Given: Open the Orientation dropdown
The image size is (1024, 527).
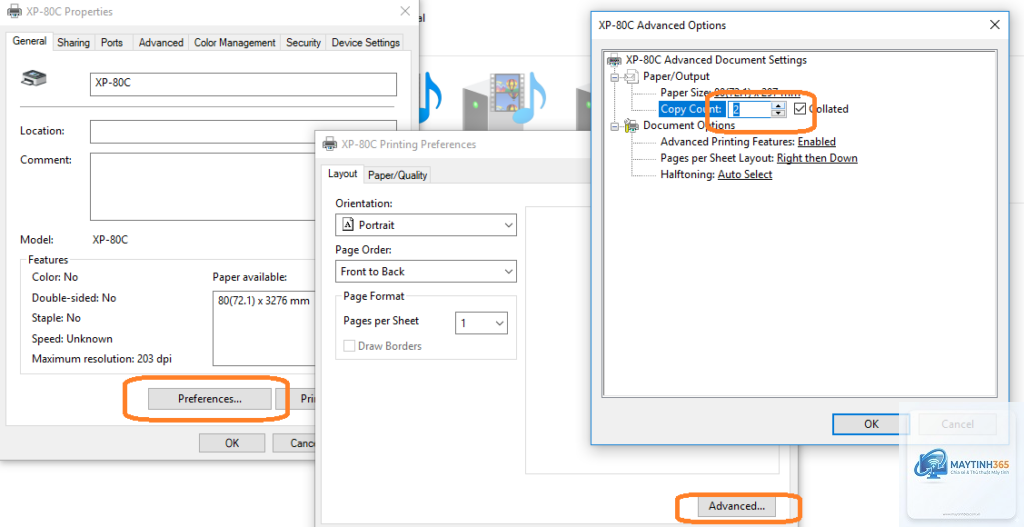Looking at the screenshot, I should click(x=426, y=225).
